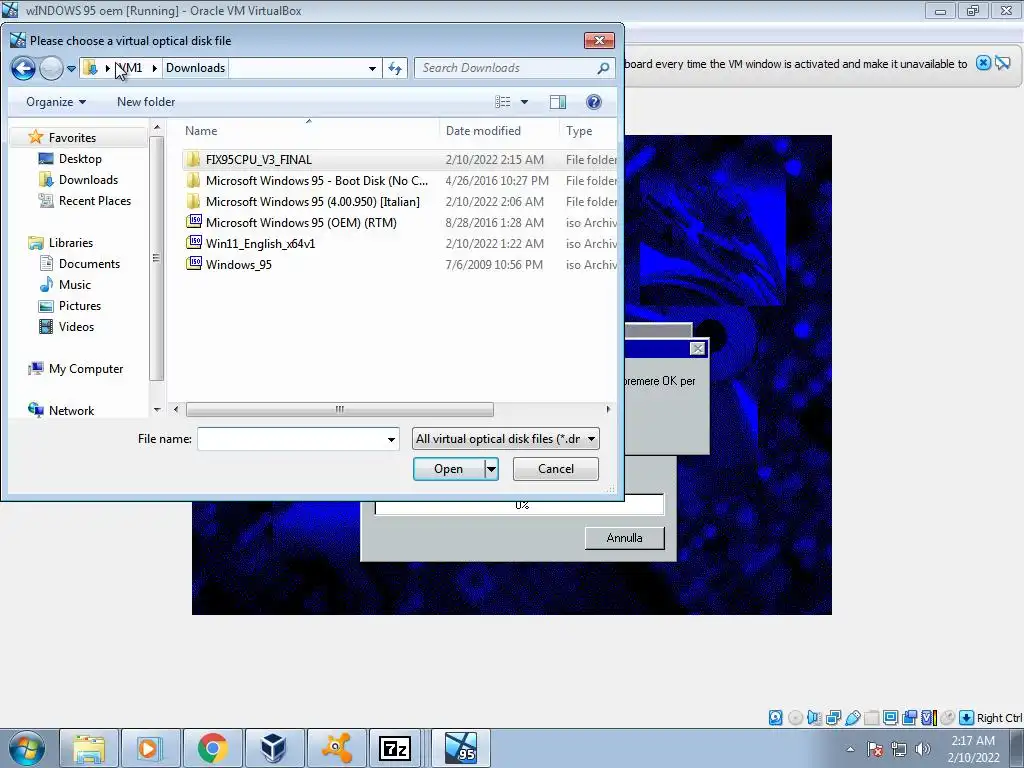1024x768 pixels.
Task: Select the Windows 95 (4.00.950) [Italian] folder
Action: [x=312, y=201]
